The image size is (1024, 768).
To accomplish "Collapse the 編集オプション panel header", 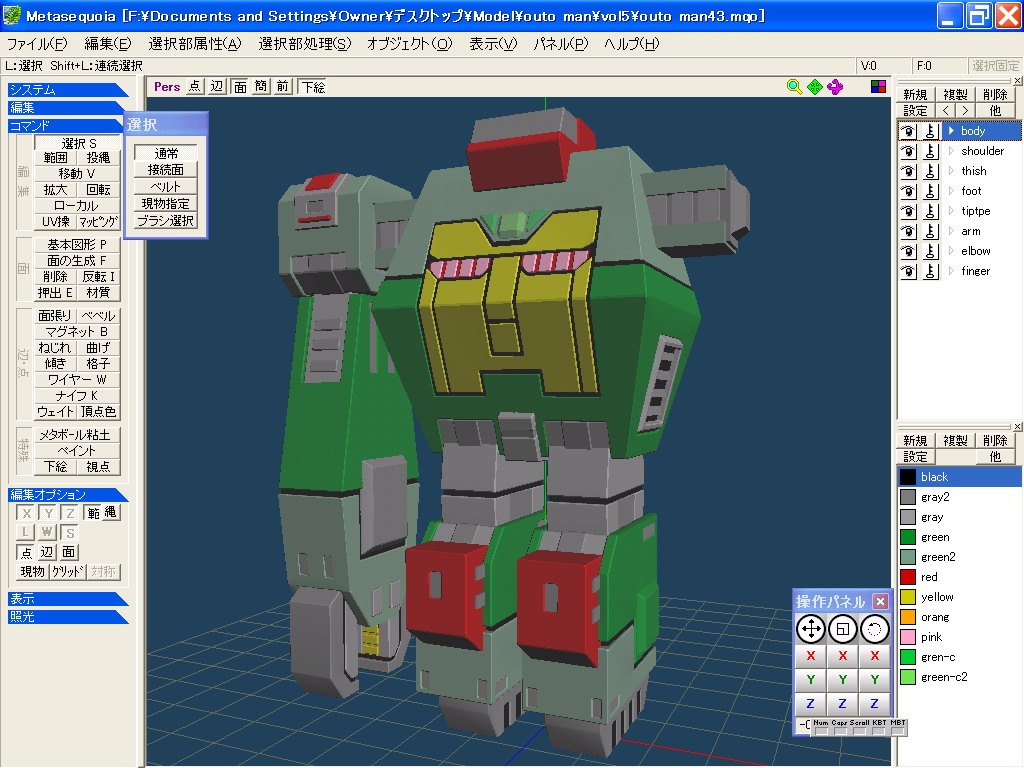I will click(68, 494).
